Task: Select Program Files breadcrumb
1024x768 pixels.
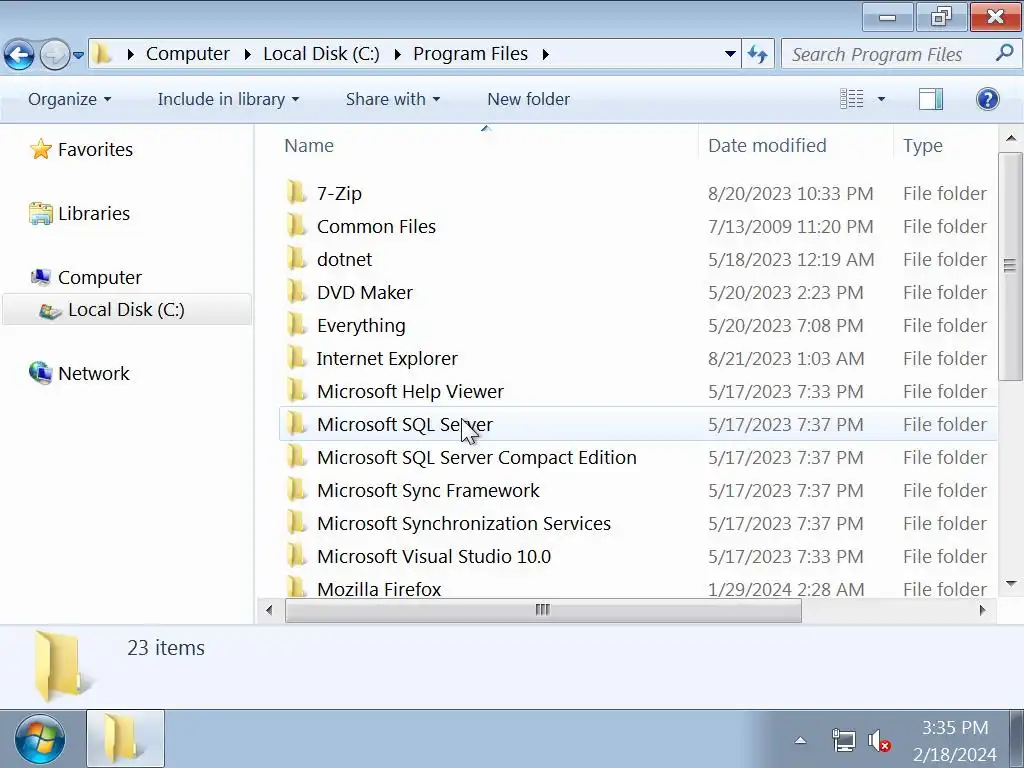Action: [x=470, y=54]
